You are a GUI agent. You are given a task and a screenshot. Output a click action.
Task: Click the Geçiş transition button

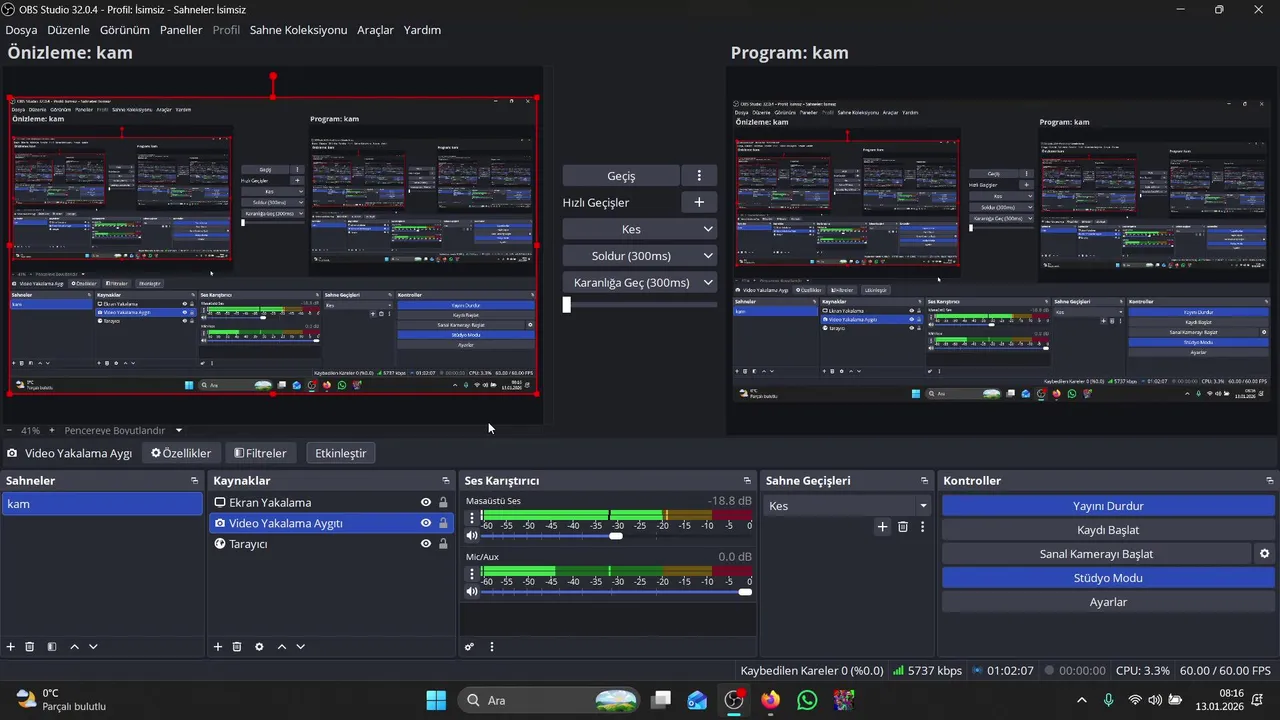621,175
